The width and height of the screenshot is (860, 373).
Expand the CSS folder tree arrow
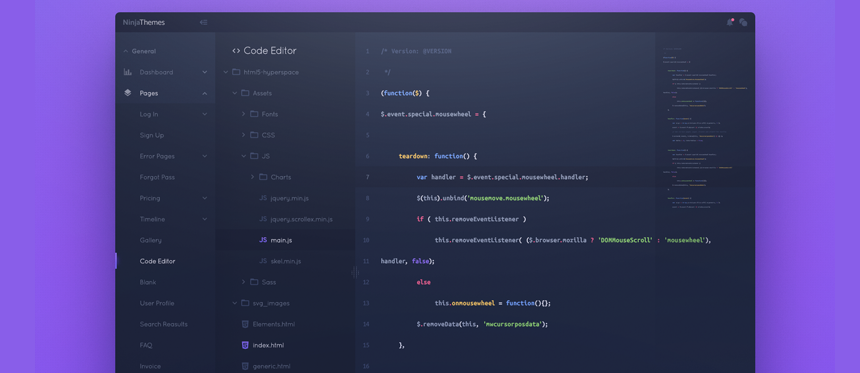point(244,135)
